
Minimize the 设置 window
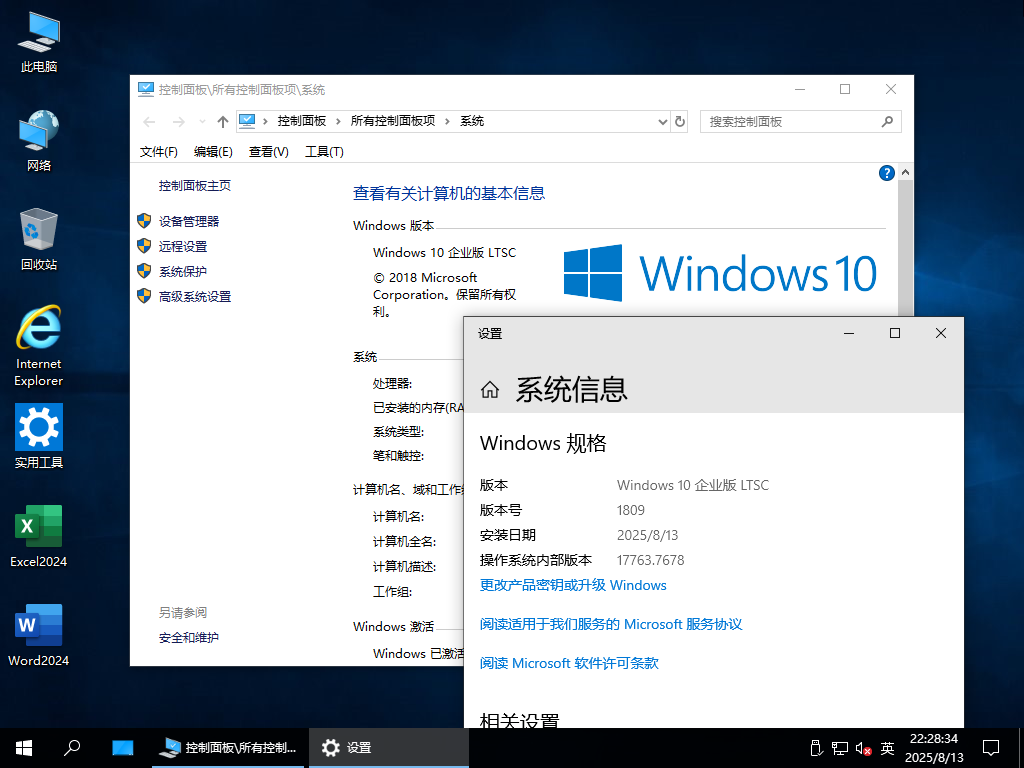[x=849, y=333]
